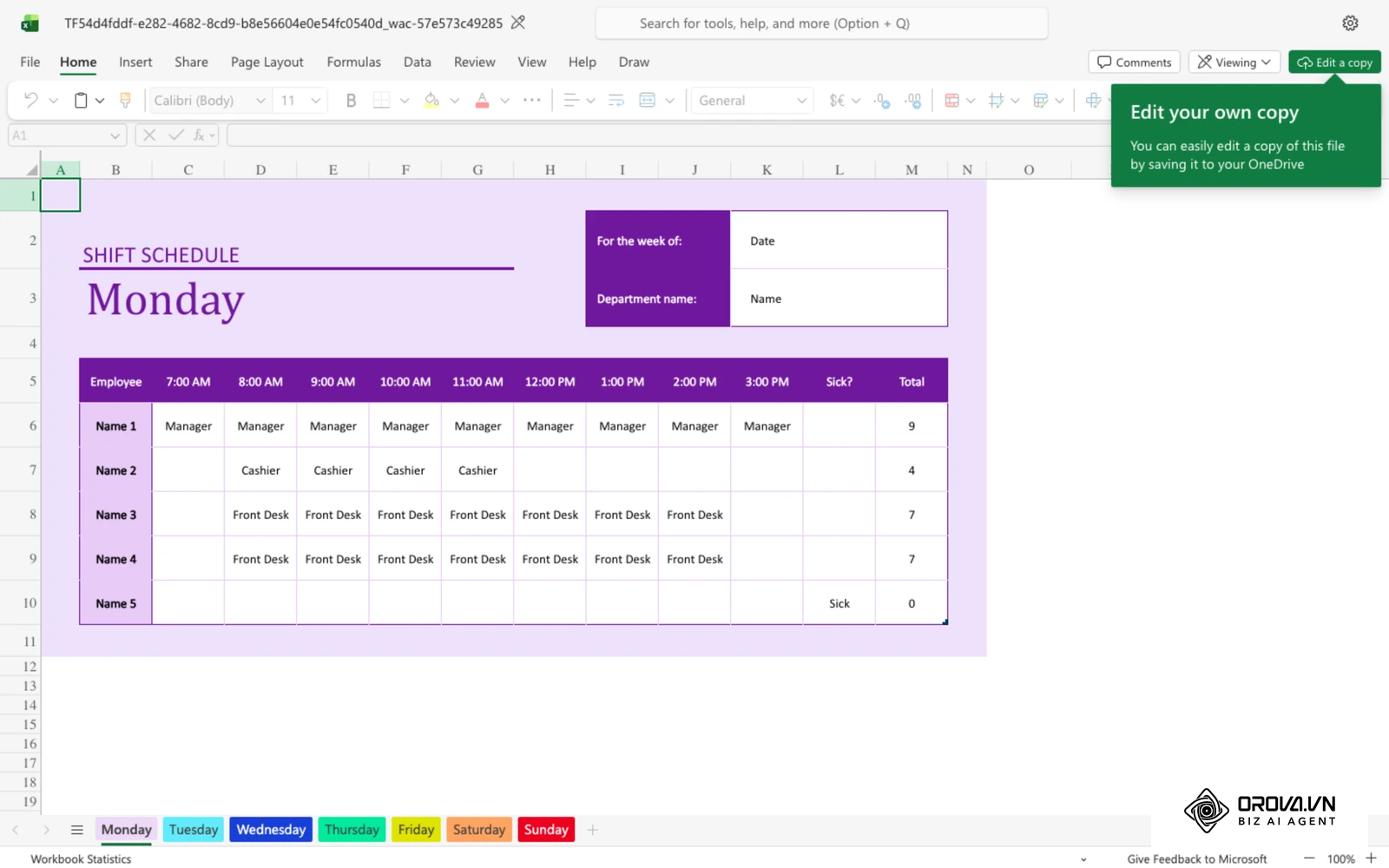Click Give Feedback to Microsoft
This screenshot has height=868, width=1389.
(x=1196, y=858)
